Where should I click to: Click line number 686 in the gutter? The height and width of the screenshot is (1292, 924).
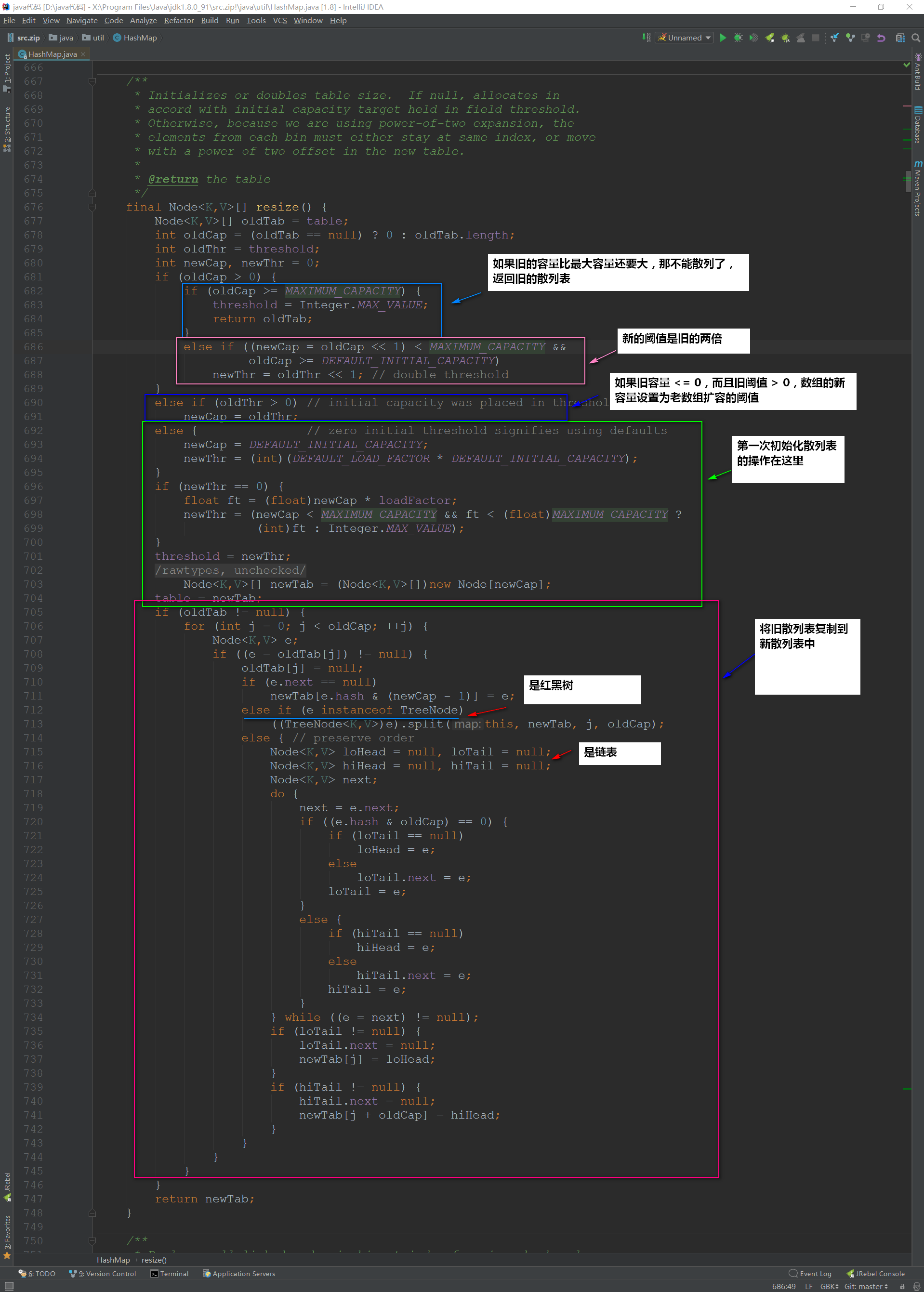(x=33, y=347)
